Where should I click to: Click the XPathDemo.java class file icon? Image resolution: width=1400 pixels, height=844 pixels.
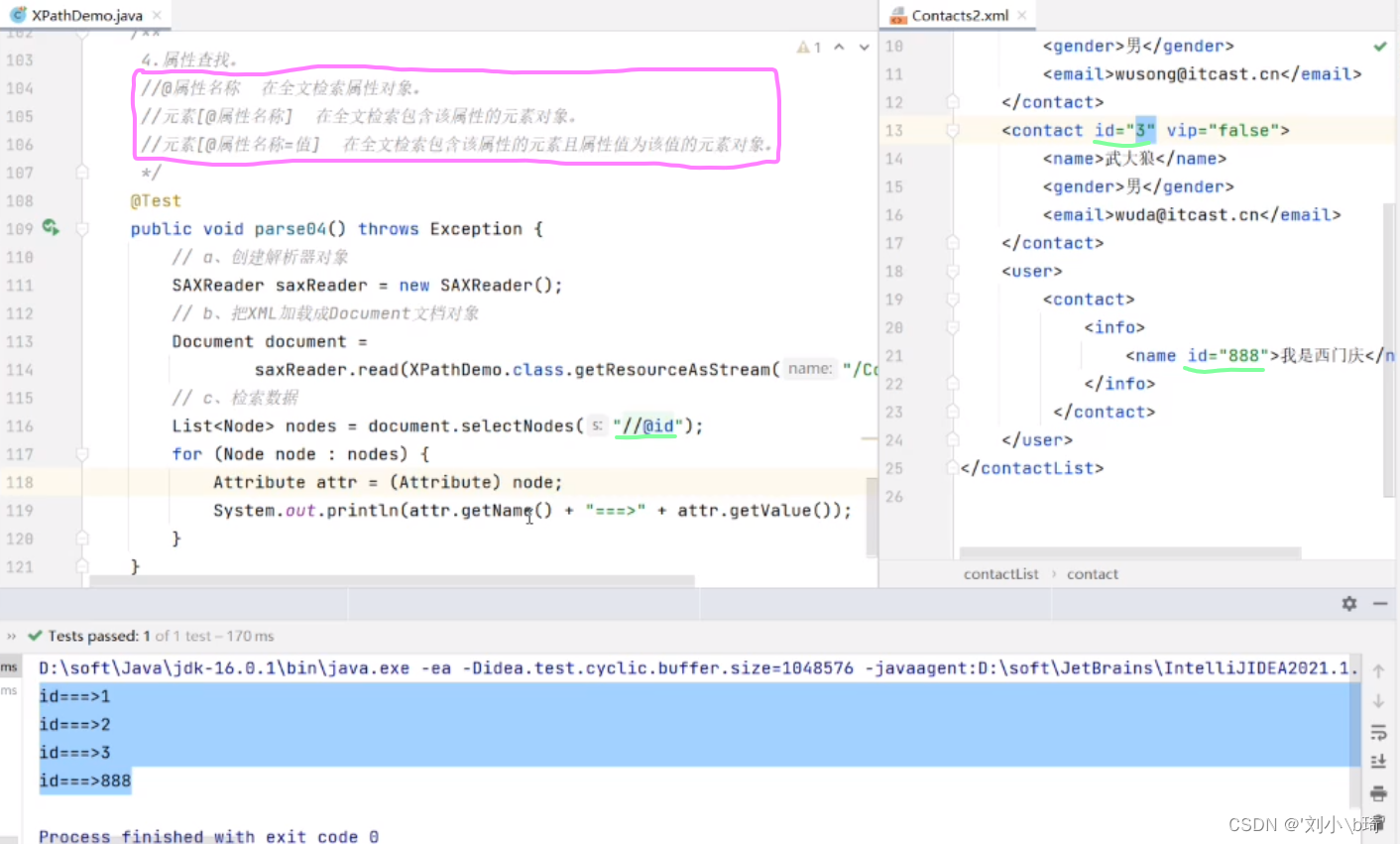[18, 15]
